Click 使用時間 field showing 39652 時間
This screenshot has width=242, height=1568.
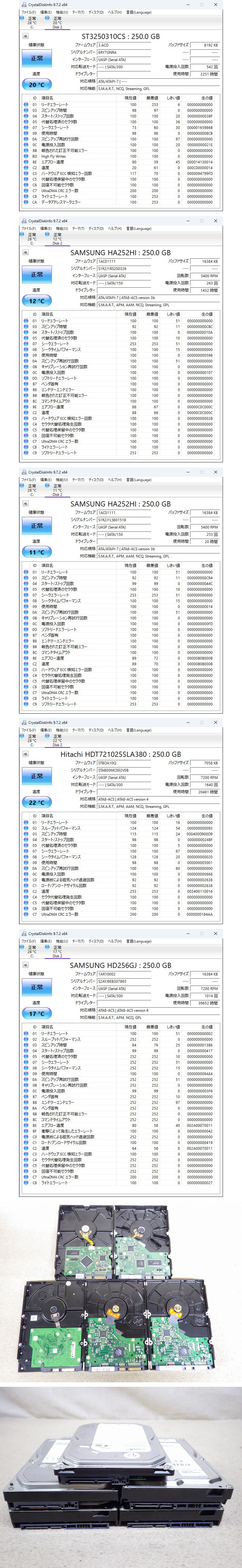[x=204, y=1003]
